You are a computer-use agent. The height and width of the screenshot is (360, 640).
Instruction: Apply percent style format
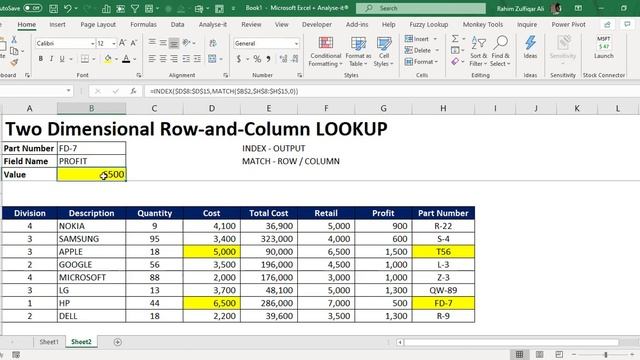coord(257,59)
